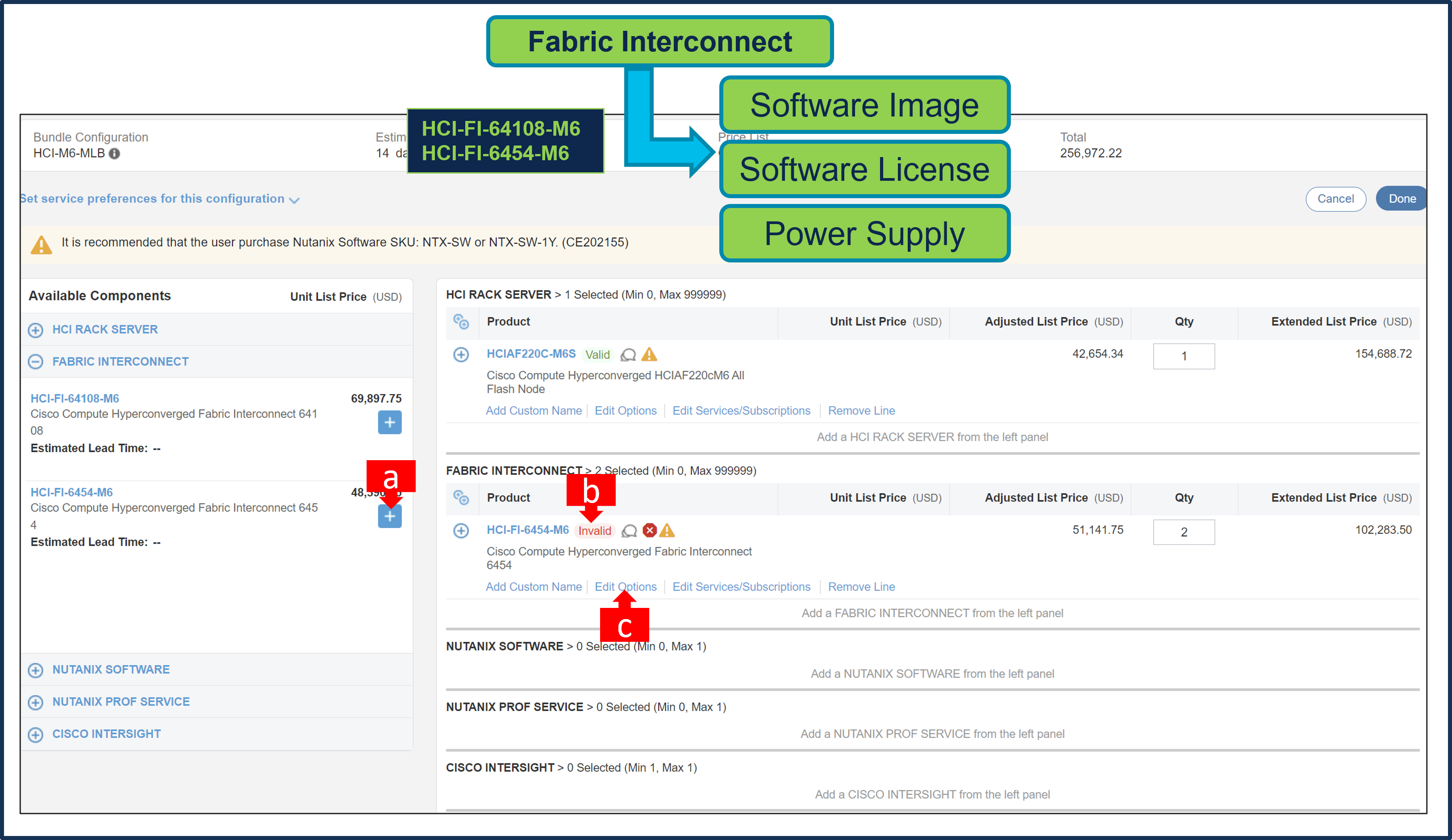The width and height of the screenshot is (1452, 840).
Task: Click 69,897.75 price of HCI-FI-64108-M6
Action: coord(376,398)
